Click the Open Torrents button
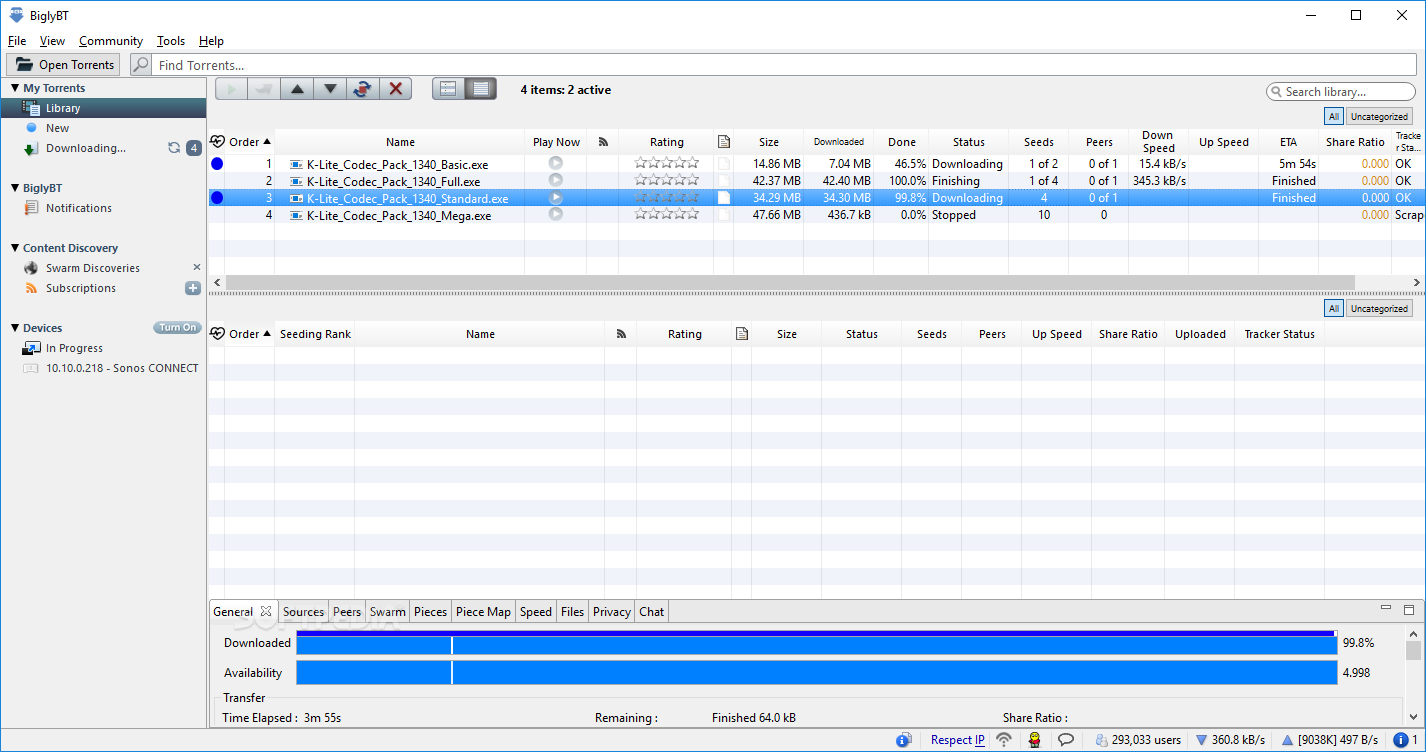Image resolution: width=1426 pixels, height=752 pixels. tap(63, 65)
